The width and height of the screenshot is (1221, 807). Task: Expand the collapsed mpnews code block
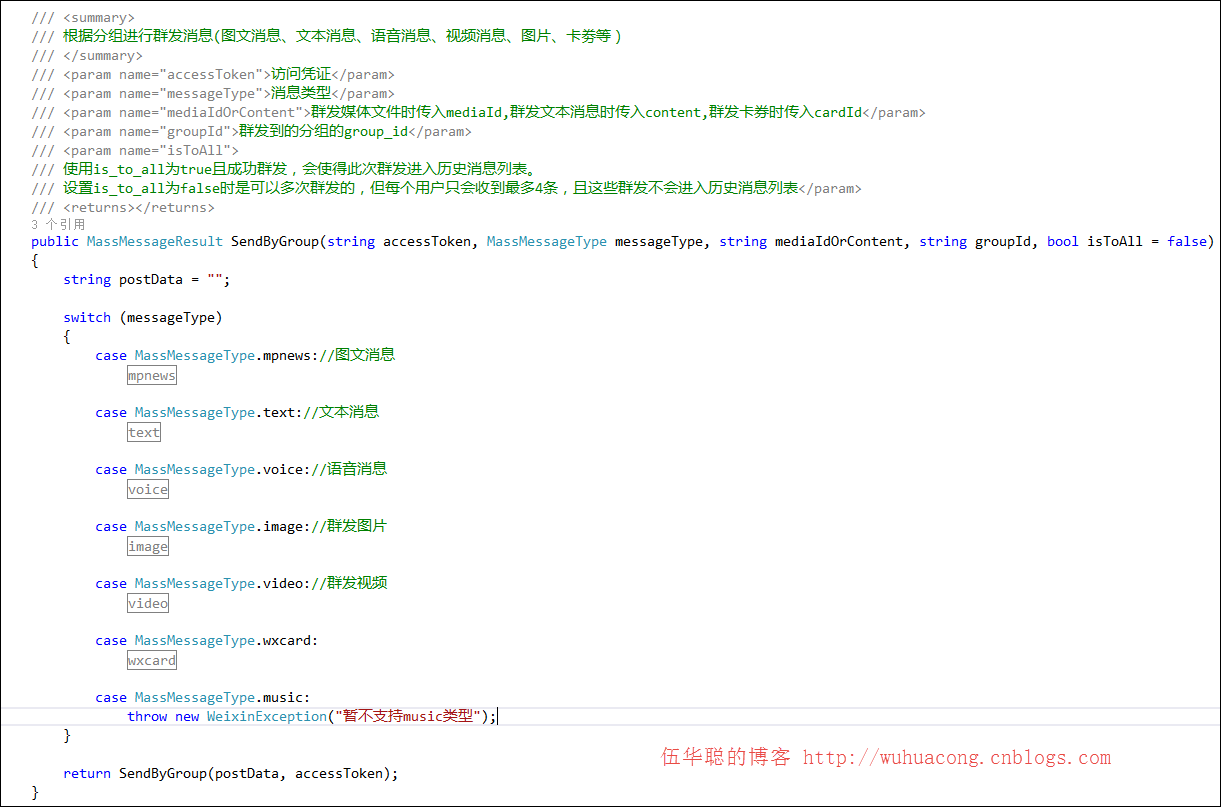click(x=152, y=375)
